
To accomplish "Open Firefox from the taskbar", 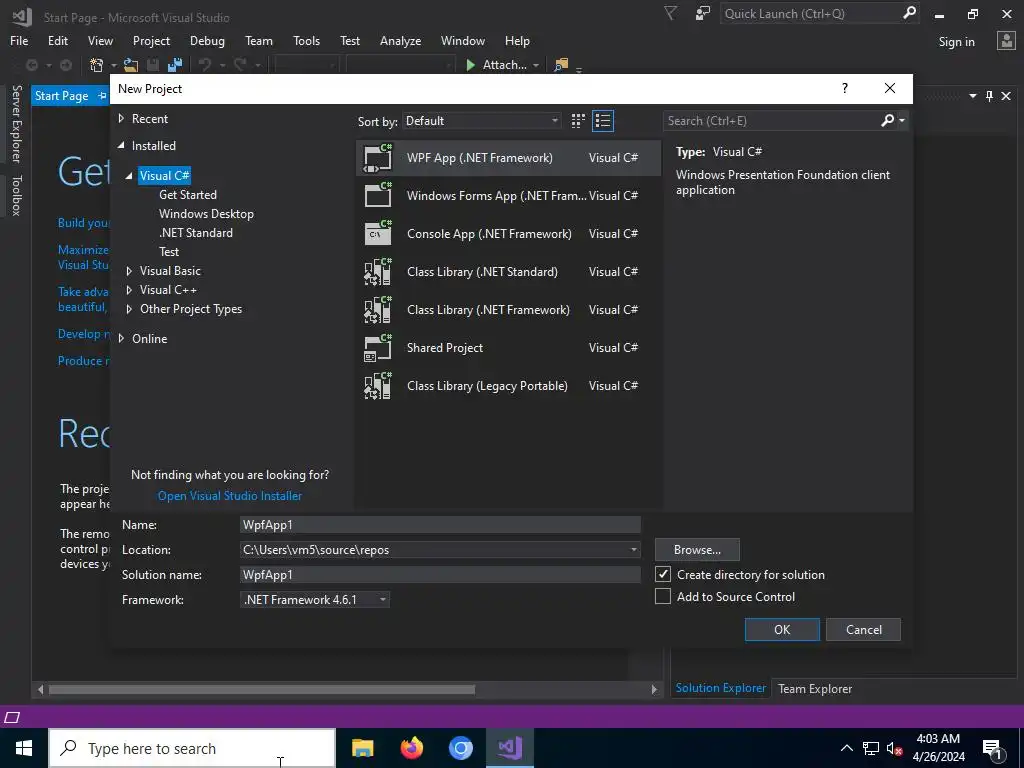I will (411, 748).
